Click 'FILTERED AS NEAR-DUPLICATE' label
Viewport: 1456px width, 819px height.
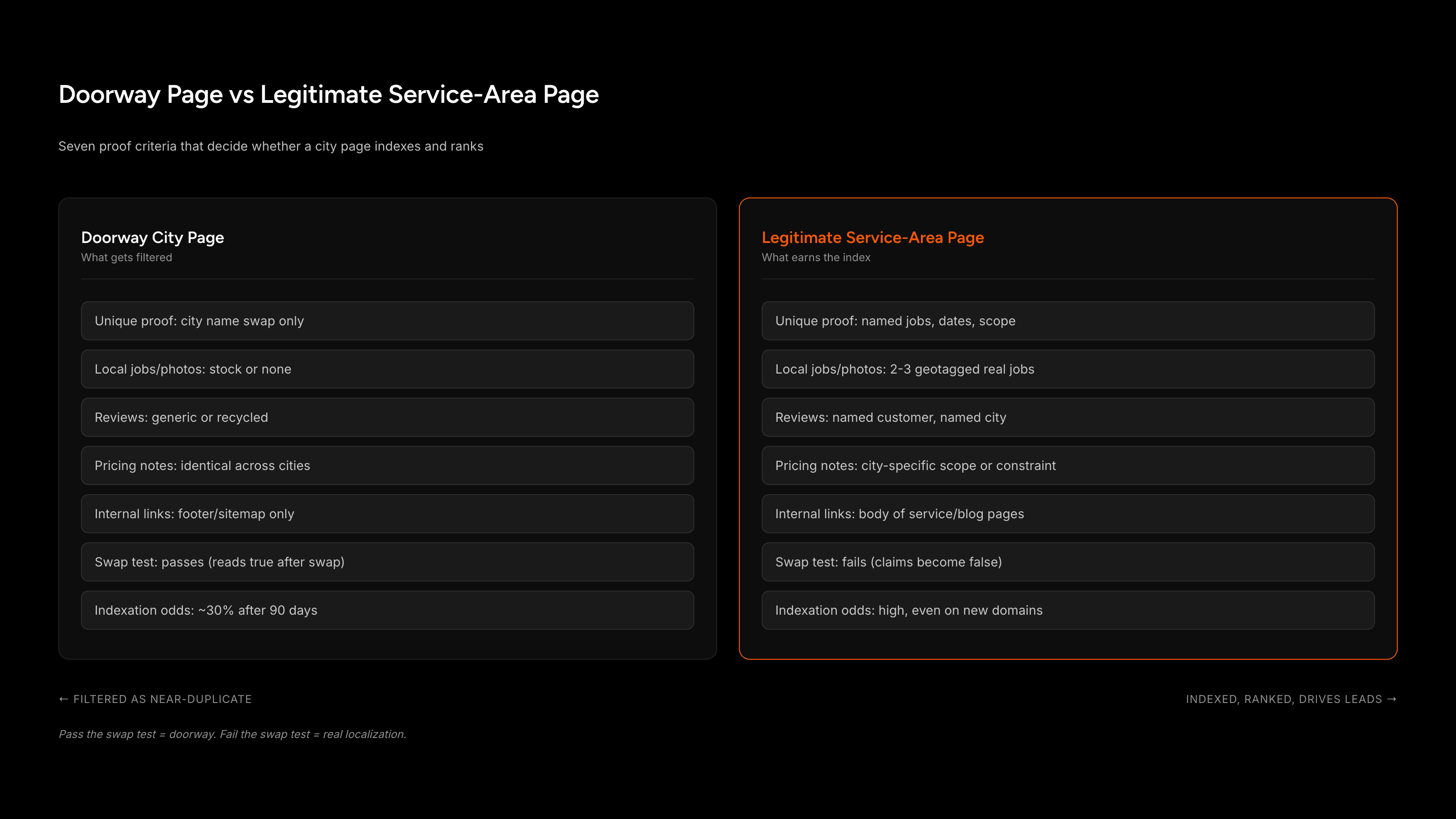click(x=156, y=699)
